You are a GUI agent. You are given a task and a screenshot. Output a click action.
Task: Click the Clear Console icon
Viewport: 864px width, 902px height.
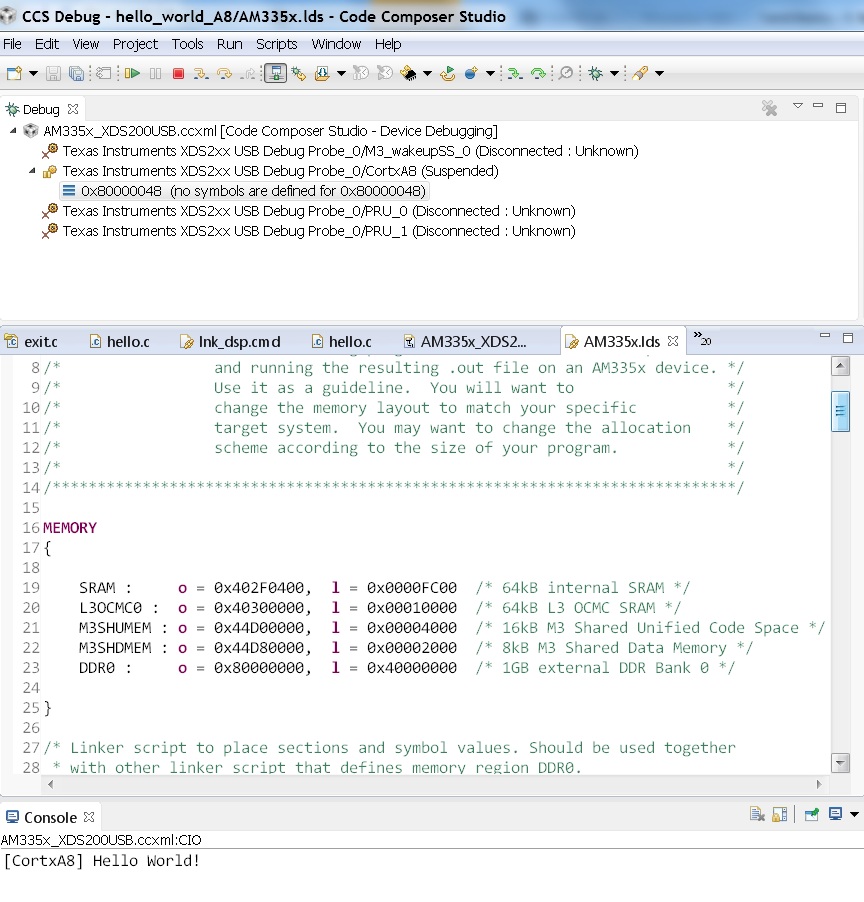758,815
